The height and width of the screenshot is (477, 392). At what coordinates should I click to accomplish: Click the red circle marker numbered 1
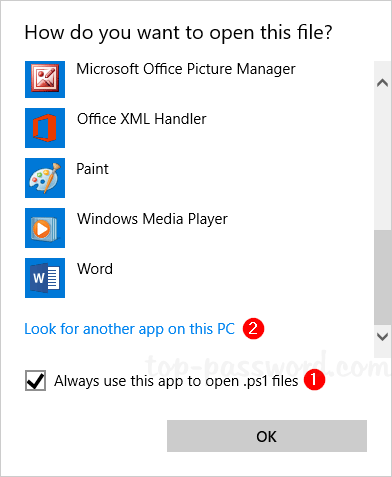tap(314, 380)
